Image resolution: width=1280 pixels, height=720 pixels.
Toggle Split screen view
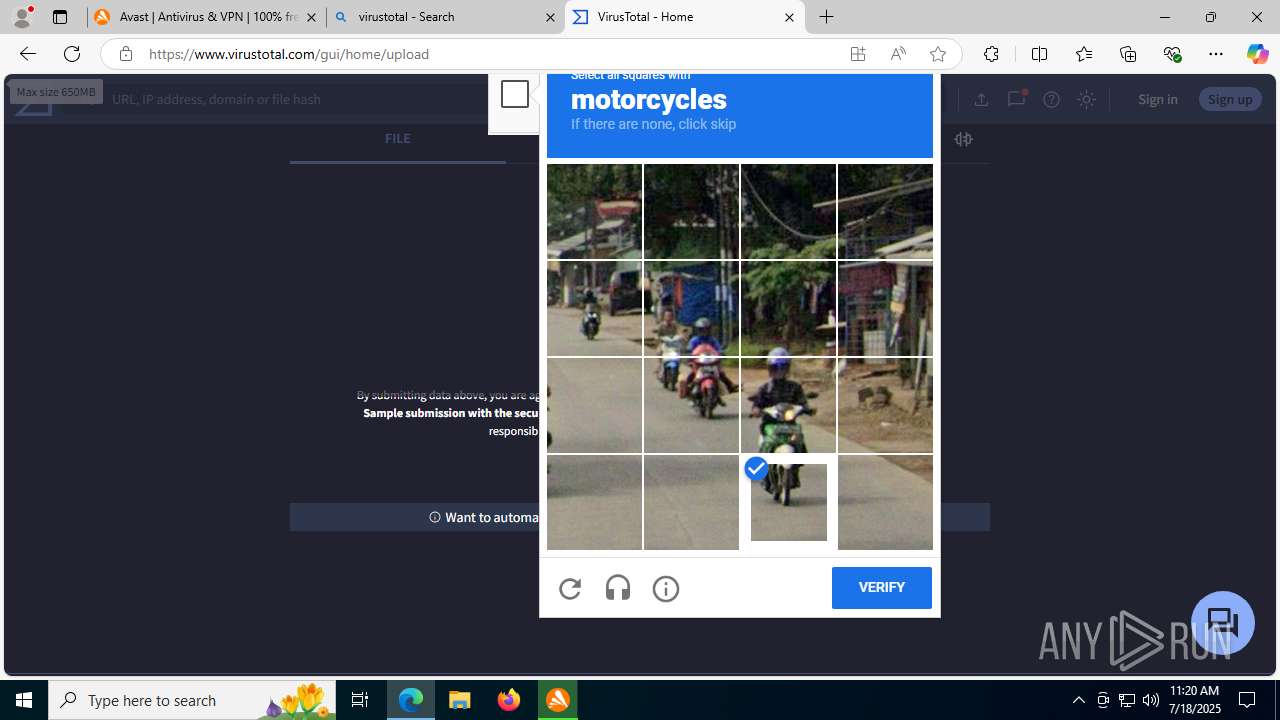[x=1039, y=54]
